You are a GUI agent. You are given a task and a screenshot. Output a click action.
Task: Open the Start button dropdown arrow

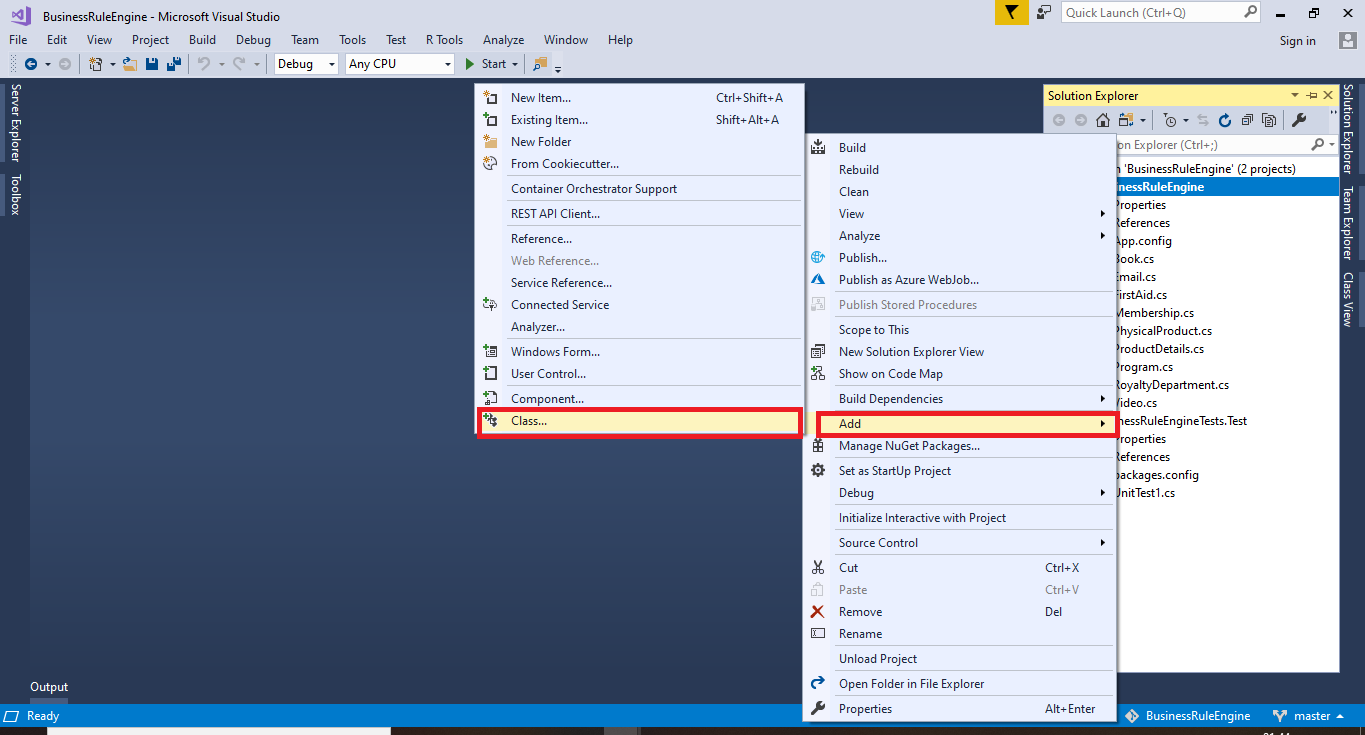point(515,64)
